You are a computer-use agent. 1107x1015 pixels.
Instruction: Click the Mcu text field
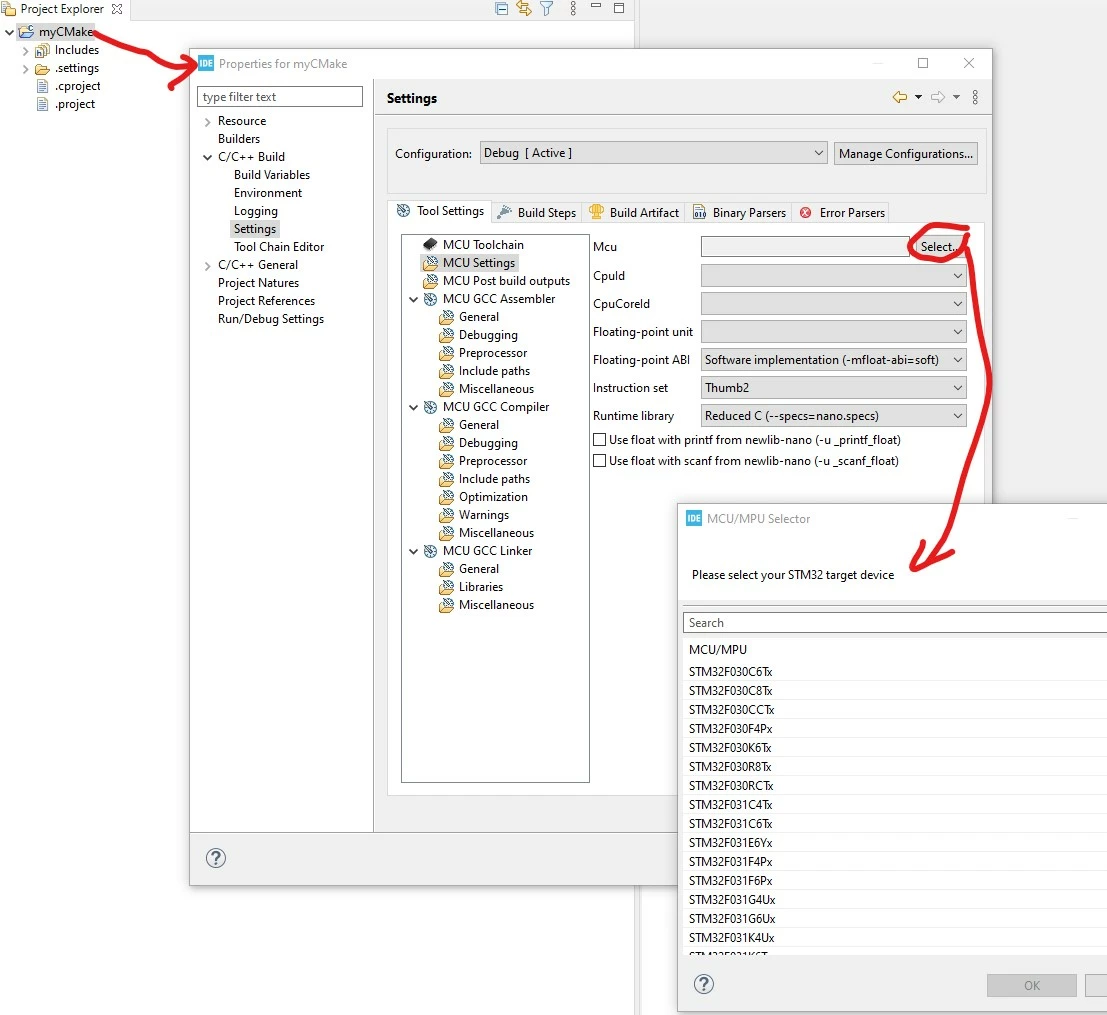coord(805,246)
